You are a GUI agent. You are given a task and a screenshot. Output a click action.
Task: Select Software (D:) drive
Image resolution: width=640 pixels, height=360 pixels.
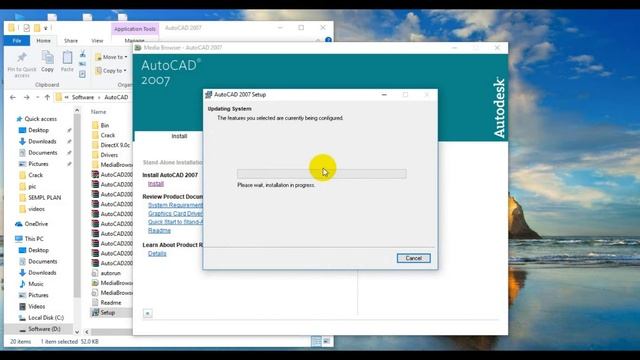[x=45, y=329]
